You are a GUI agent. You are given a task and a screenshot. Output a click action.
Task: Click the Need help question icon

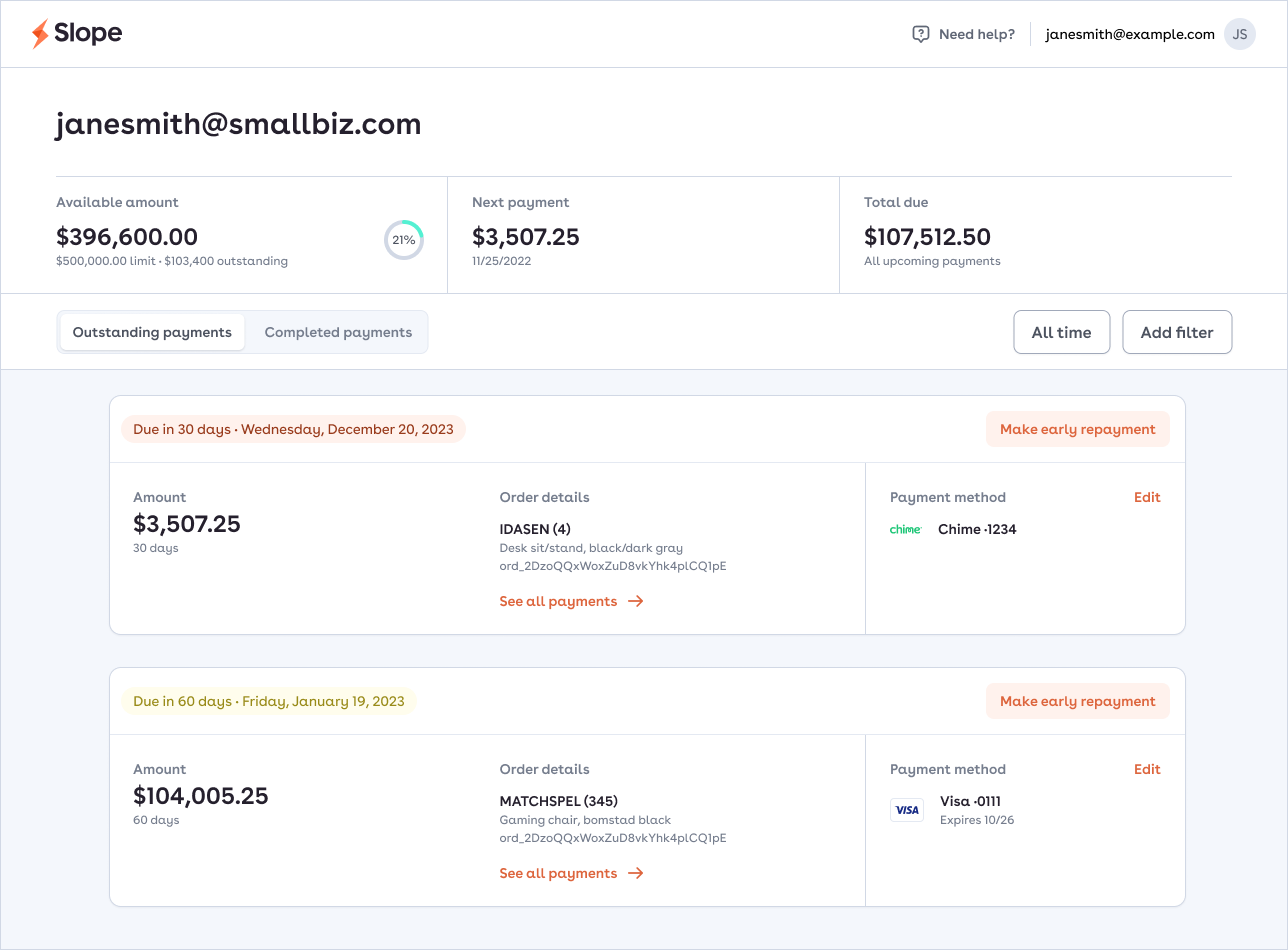pyautogui.click(x=921, y=34)
